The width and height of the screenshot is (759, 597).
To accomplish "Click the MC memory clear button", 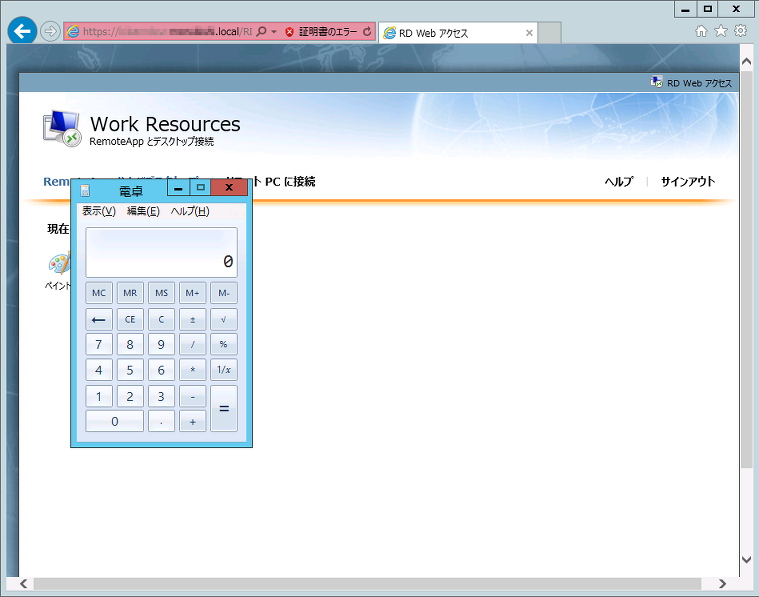I will coord(99,293).
